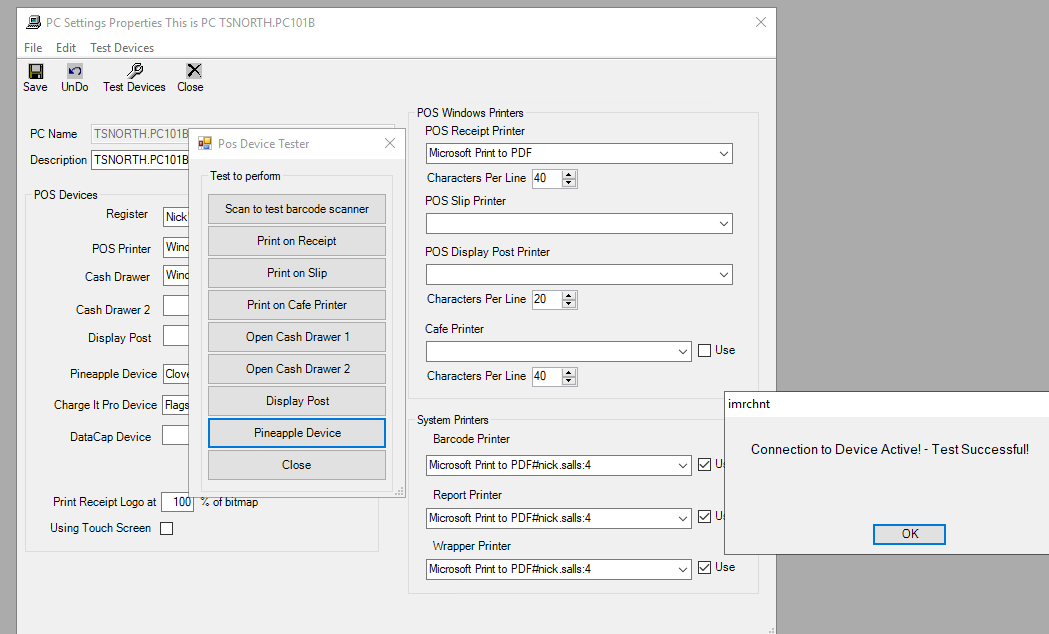
Task: Click the Display Post device field
Action: click(x=177, y=335)
